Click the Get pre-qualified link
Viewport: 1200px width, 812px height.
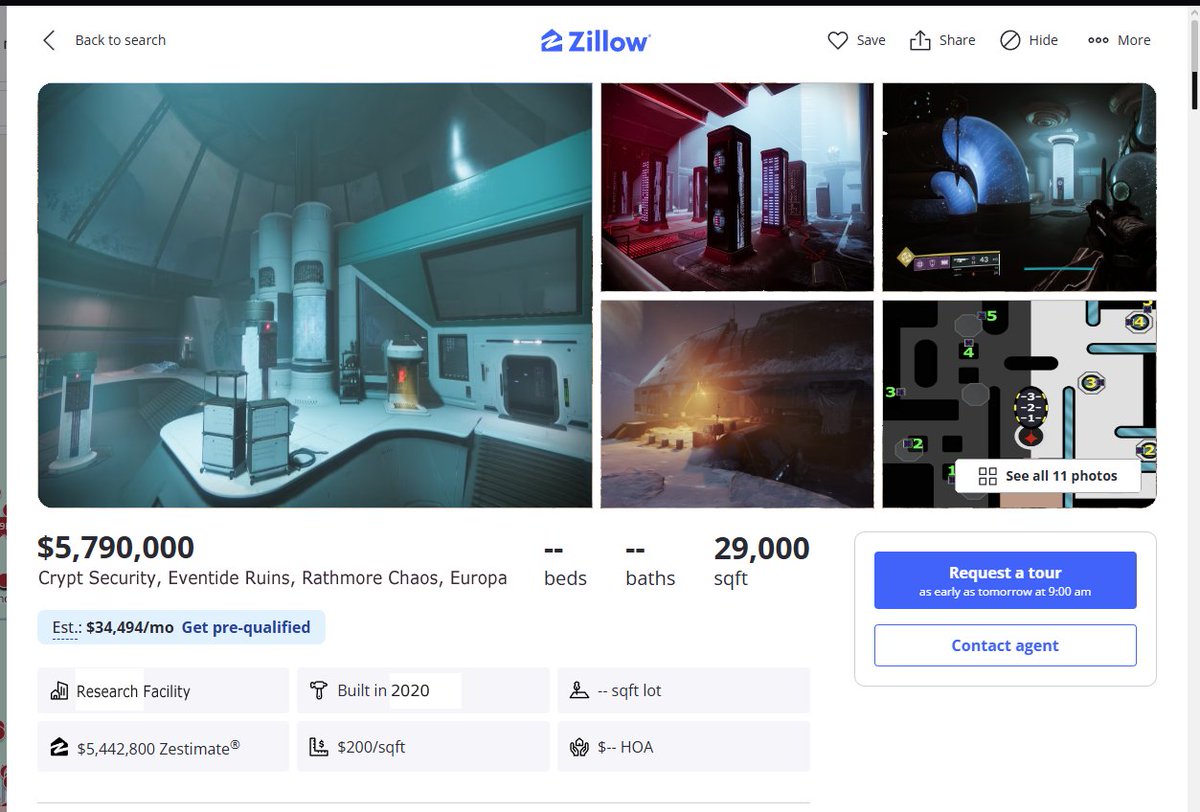(246, 628)
